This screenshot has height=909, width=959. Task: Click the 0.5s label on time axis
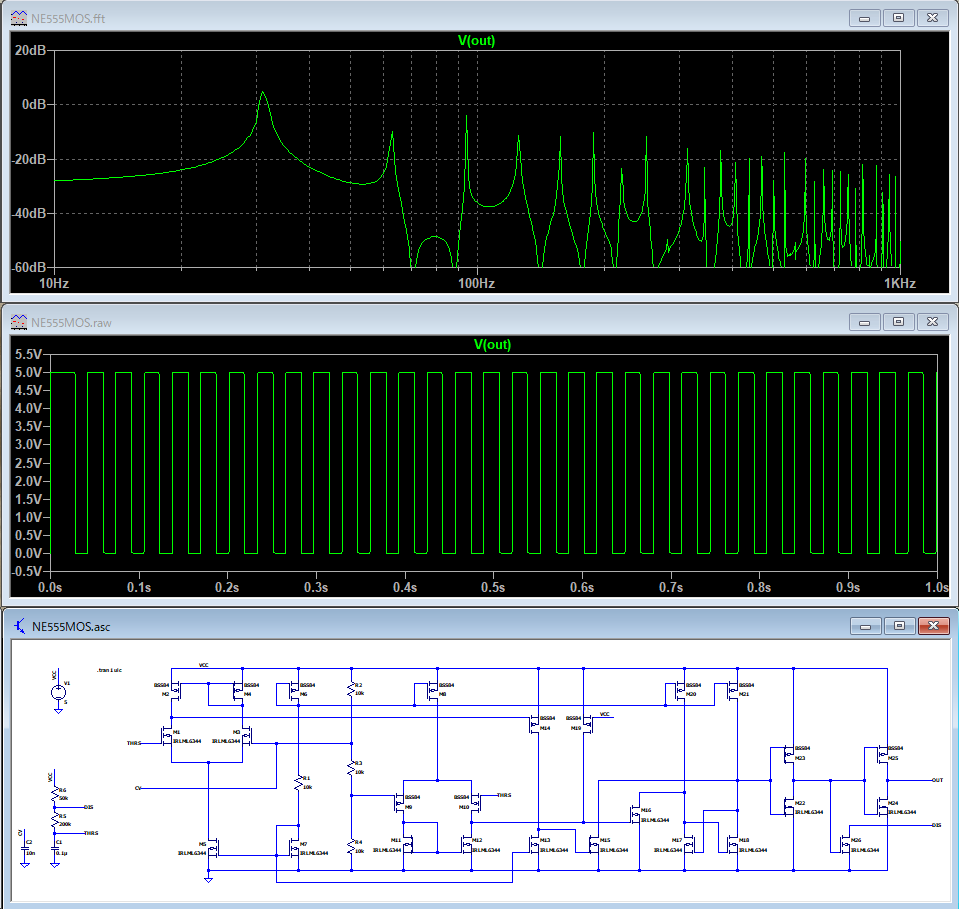tap(492, 588)
